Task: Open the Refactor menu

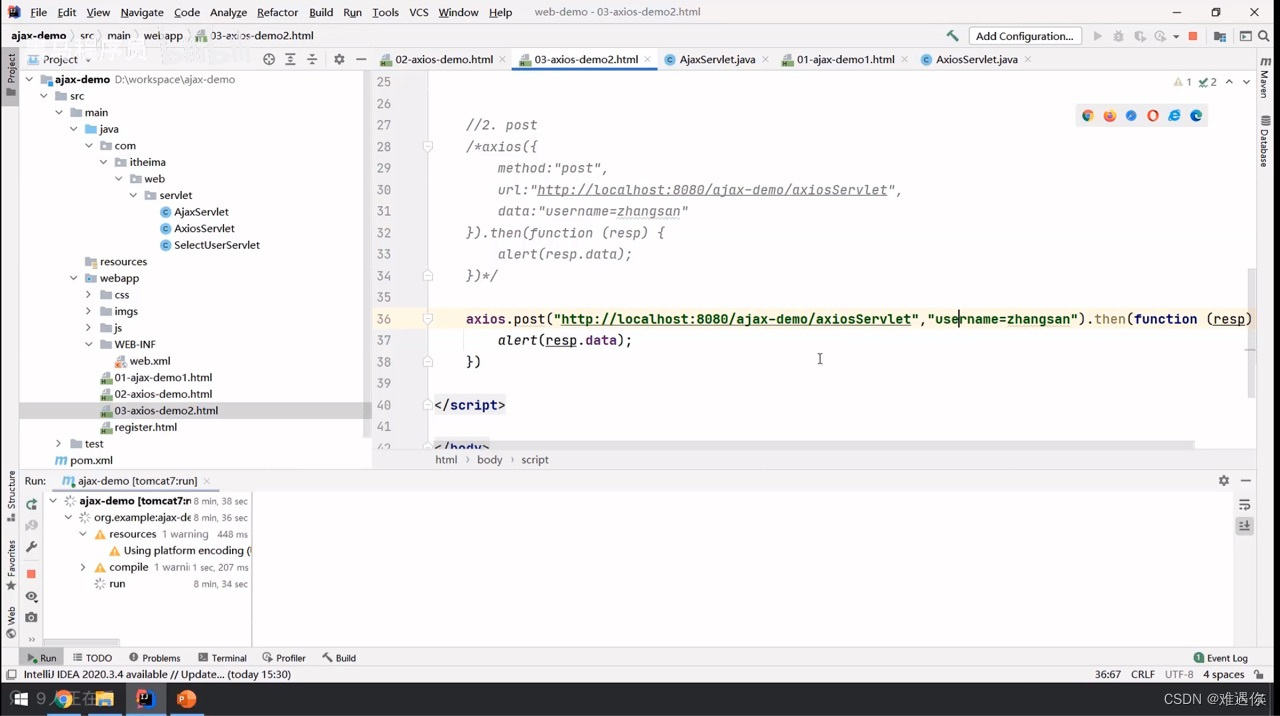Action: point(277,12)
